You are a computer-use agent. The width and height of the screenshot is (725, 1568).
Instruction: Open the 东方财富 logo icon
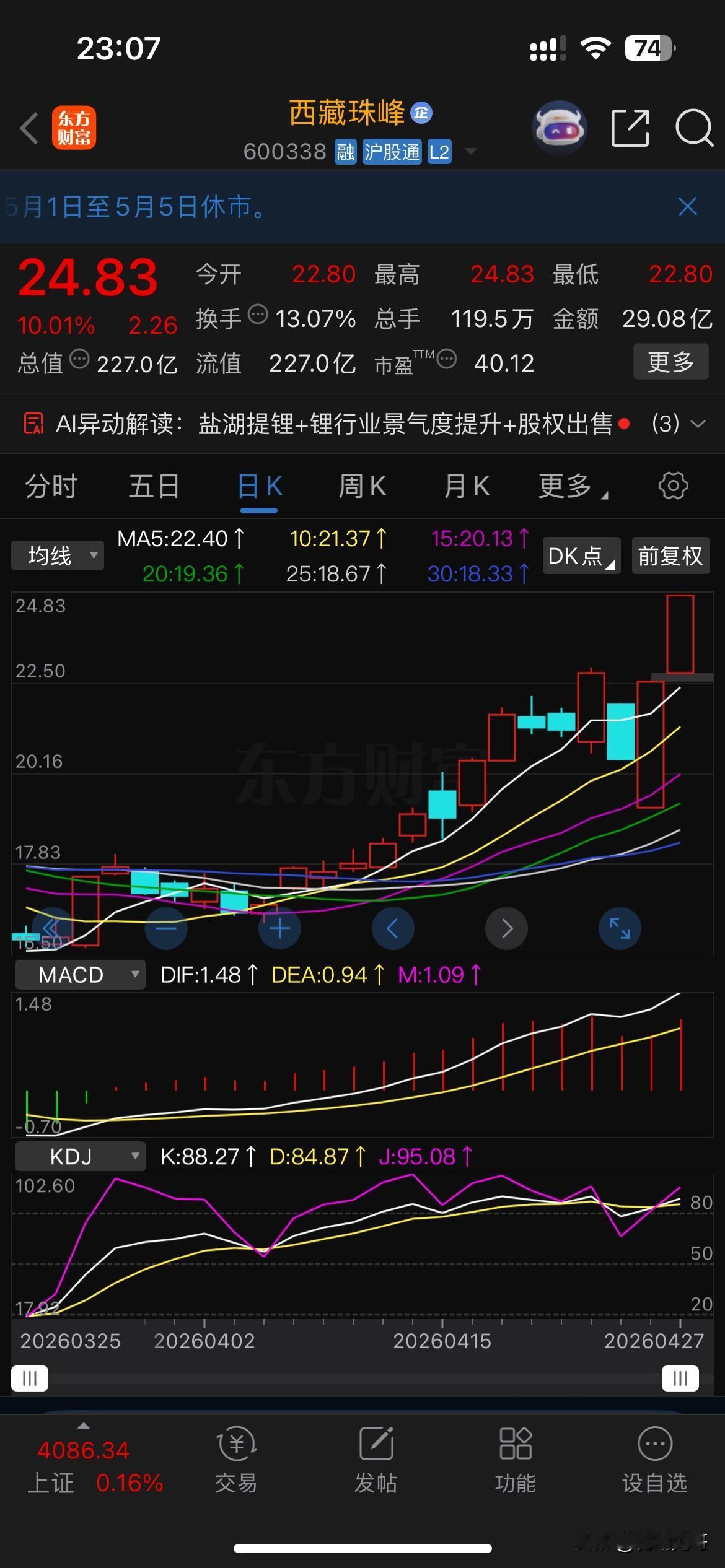pyautogui.click(x=74, y=128)
